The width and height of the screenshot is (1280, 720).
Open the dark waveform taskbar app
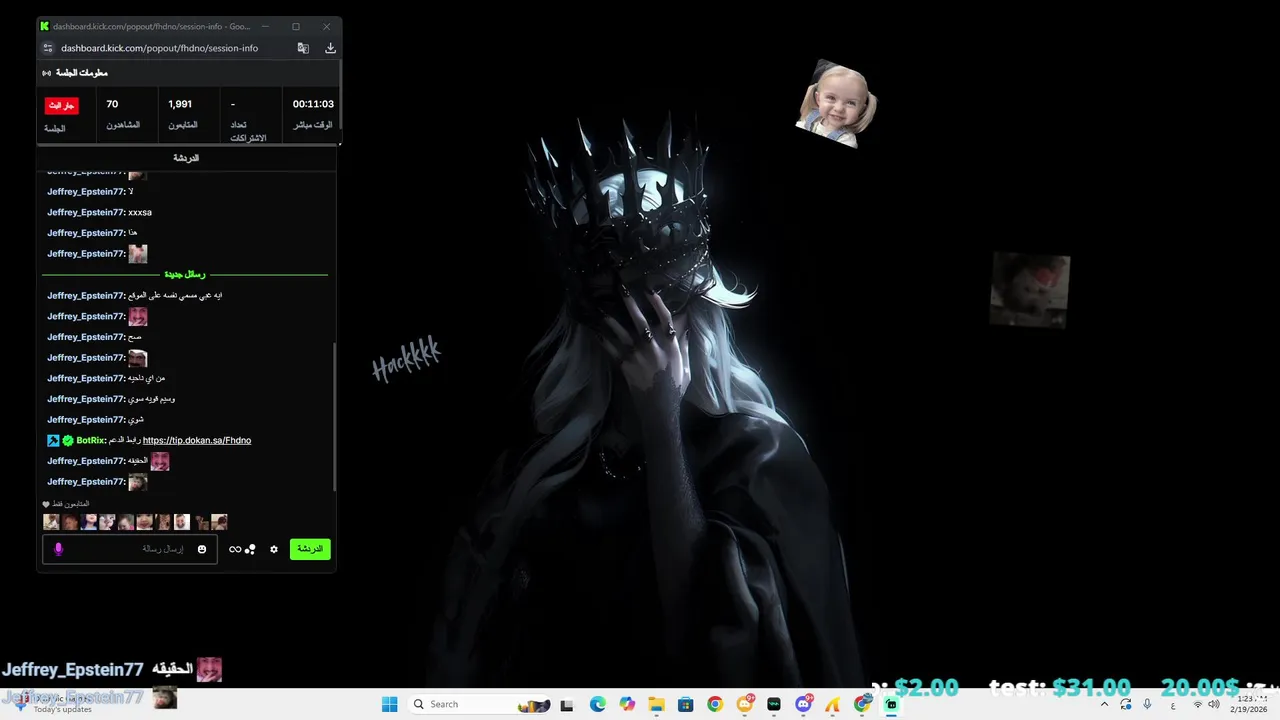click(773, 704)
